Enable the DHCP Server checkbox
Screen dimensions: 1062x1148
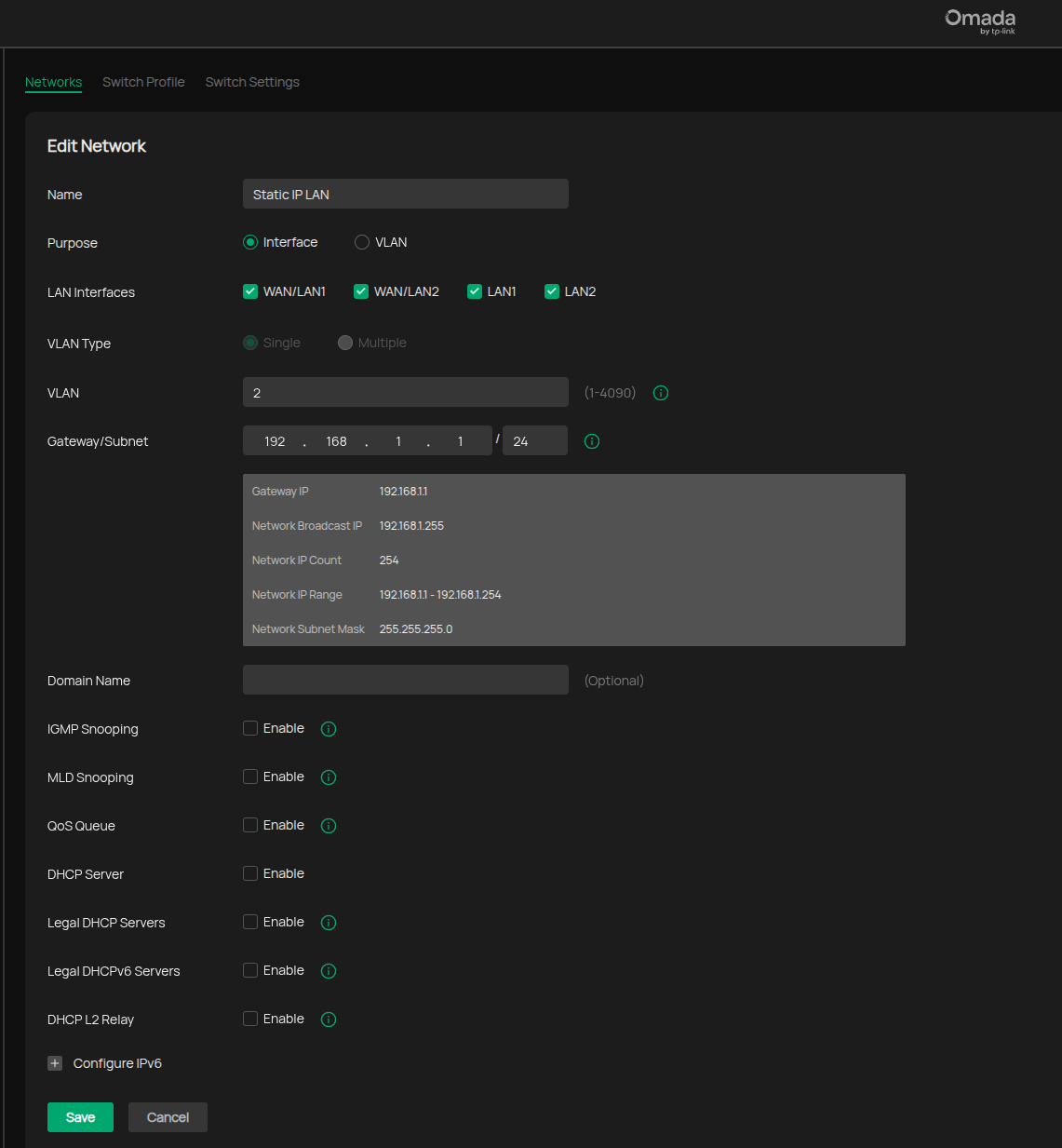coord(250,873)
